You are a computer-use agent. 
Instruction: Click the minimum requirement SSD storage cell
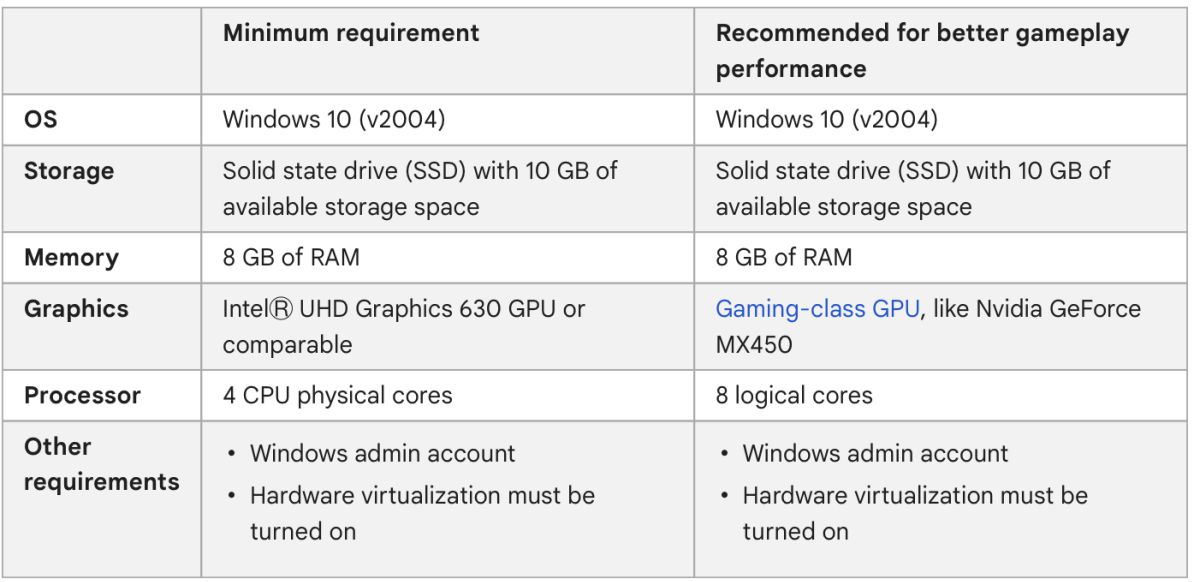pos(419,188)
